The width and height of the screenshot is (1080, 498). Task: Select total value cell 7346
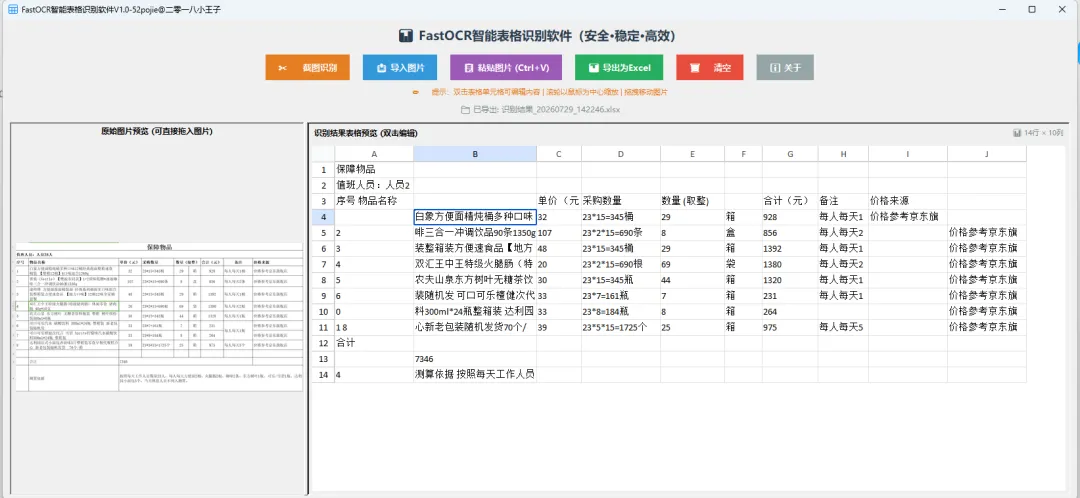click(x=475, y=359)
